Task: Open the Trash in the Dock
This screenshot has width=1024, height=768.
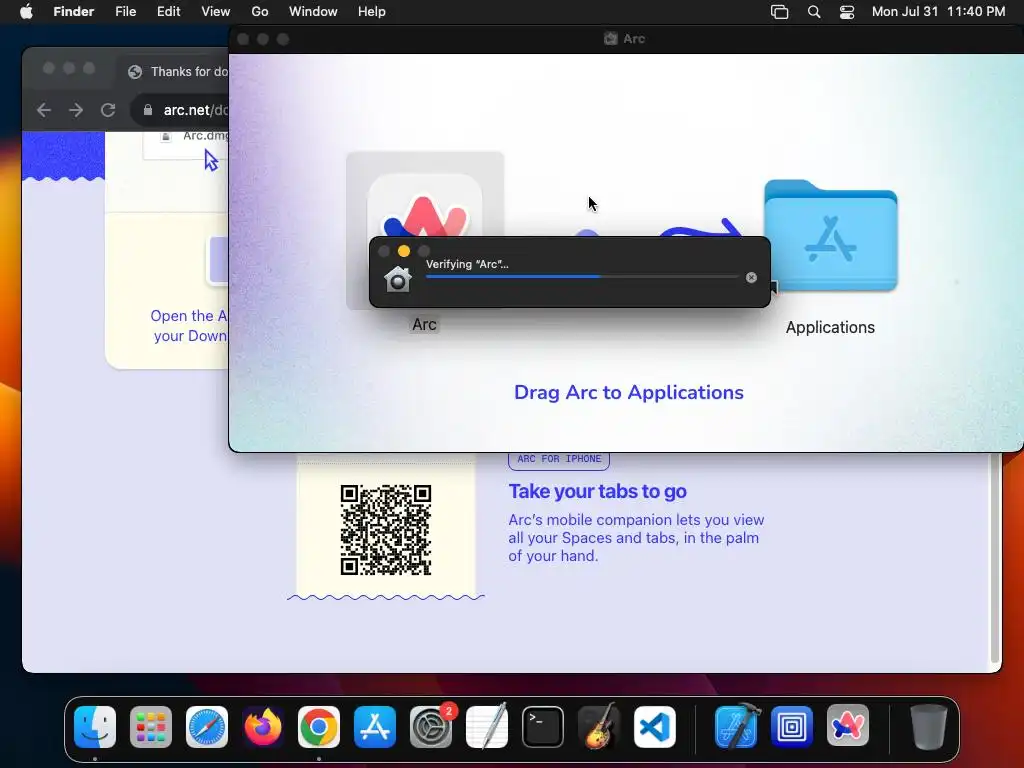Action: click(x=928, y=726)
